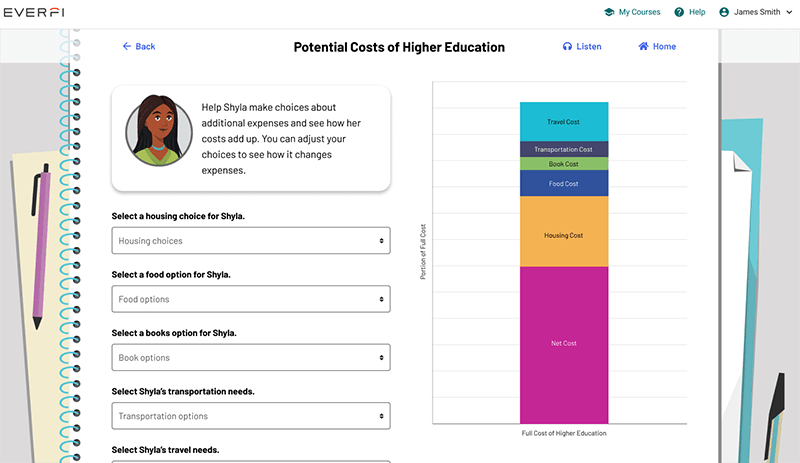This screenshot has height=463, width=800.
Task: Click 'Full Cost of Higher Education' axis label
Action: pyautogui.click(x=564, y=433)
